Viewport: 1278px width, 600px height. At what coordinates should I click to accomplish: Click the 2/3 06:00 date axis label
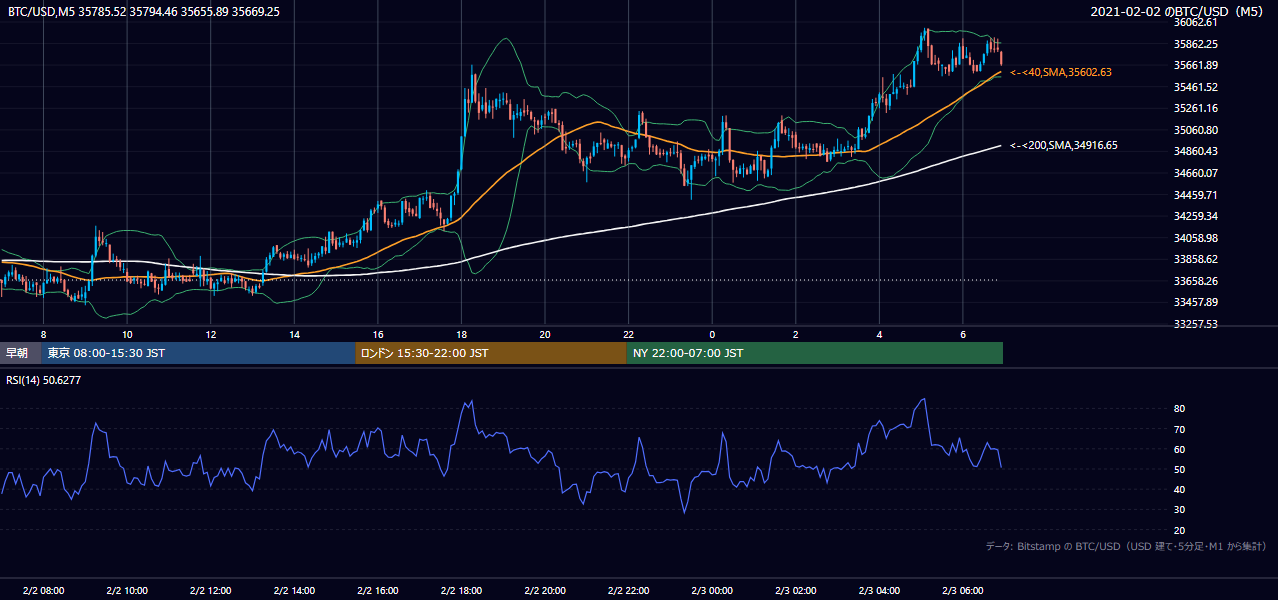click(963, 591)
